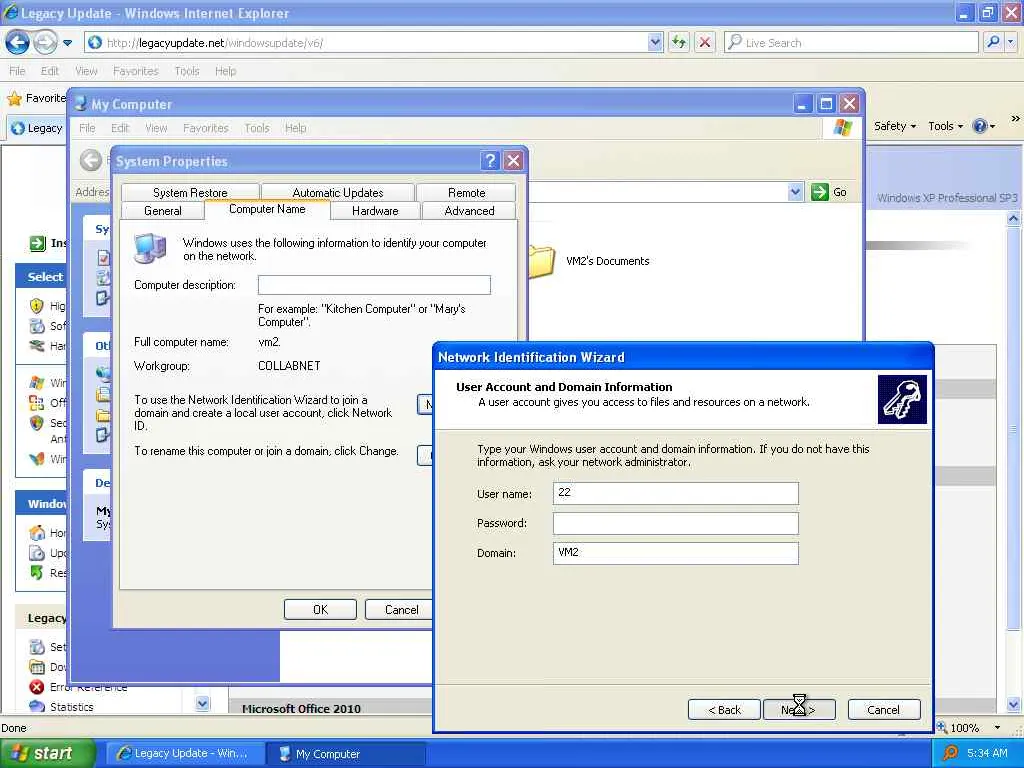Open the zoom level 100% dropdown

[997, 728]
